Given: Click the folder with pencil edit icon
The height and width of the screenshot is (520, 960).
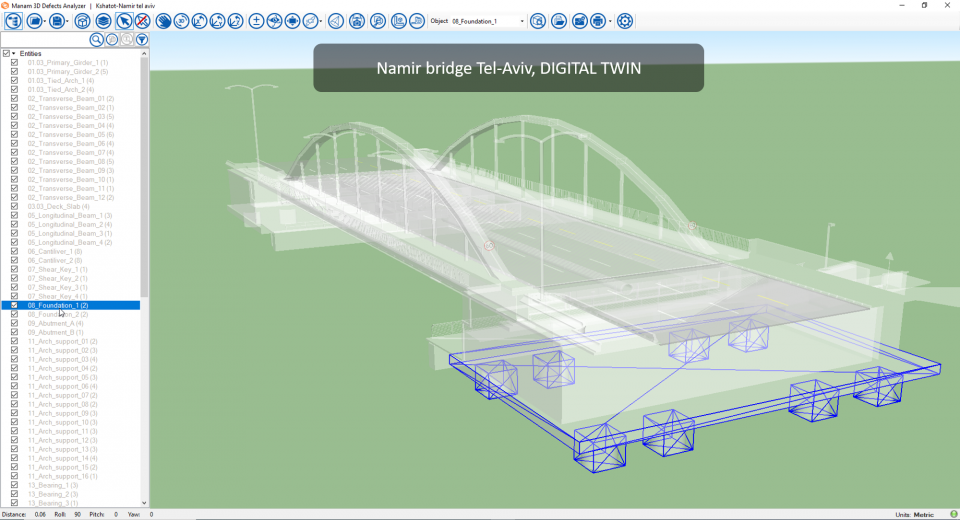Looking at the screenshot, I should (579, 21).
